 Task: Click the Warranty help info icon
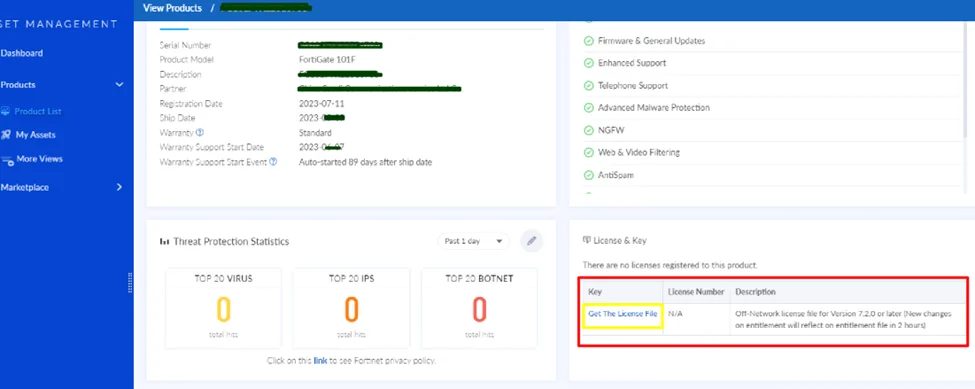click(200, 132)
